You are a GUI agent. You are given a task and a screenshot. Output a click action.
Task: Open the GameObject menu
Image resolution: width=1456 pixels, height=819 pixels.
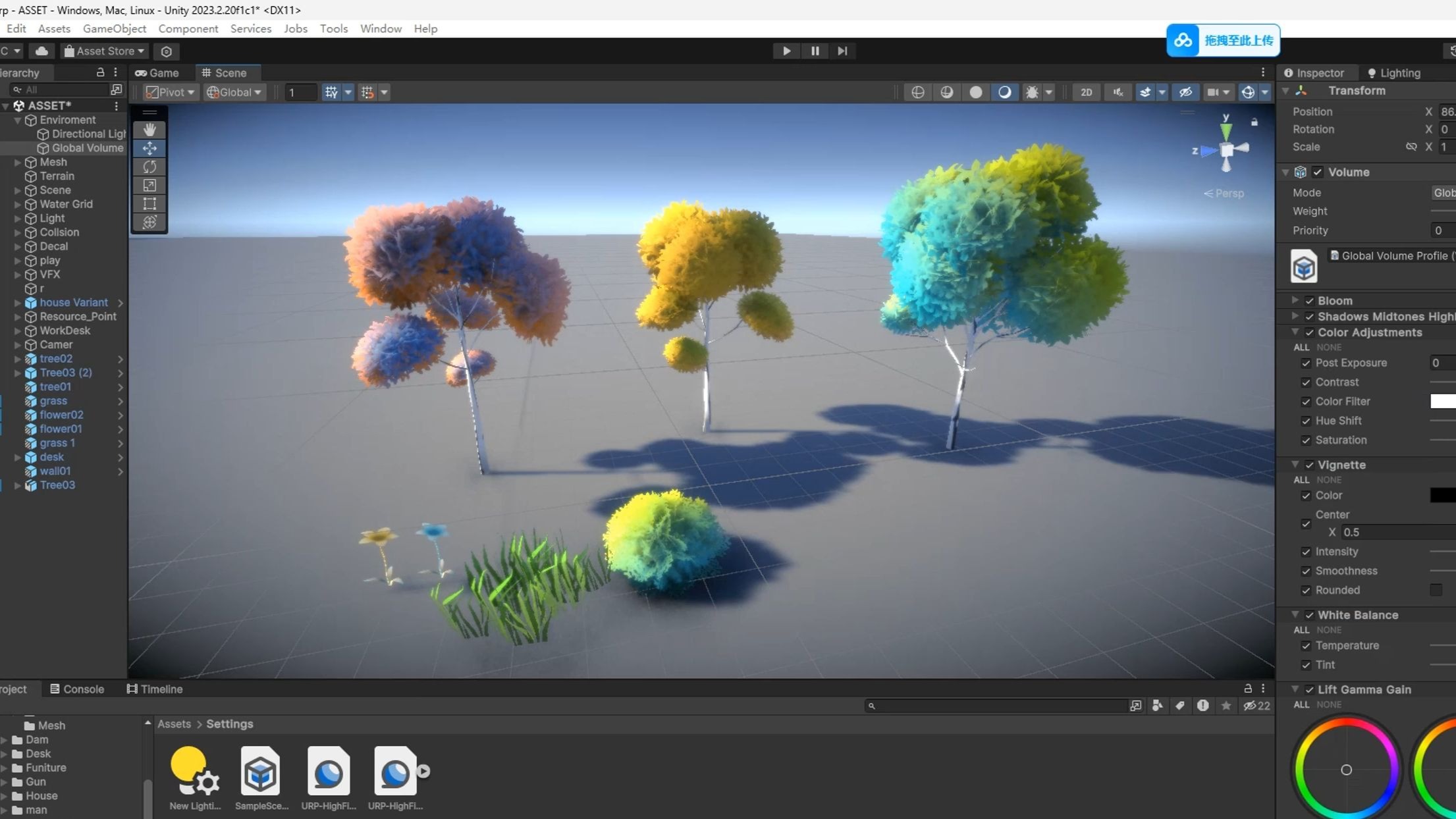(114, 28)
